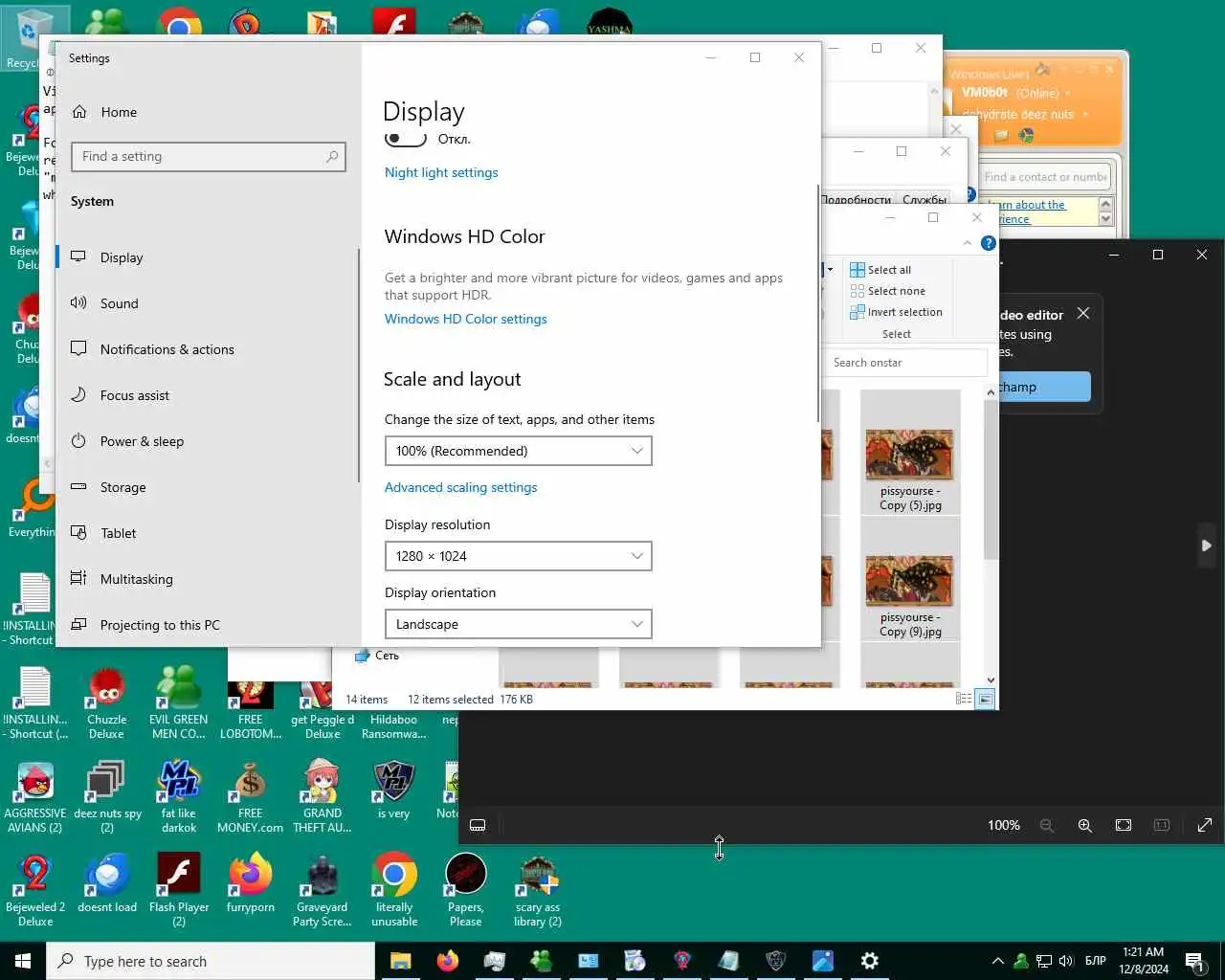Expand the Landscape orientation dropdown
The width and height of the screenshot is (1225, 980).
(x=518, y=624)
